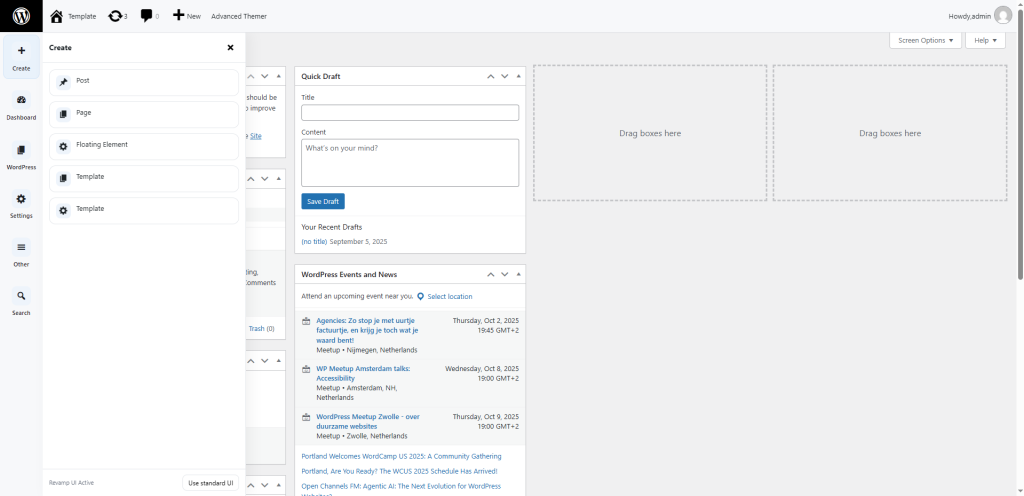The width and height of the screenshot is (1024, 496).
Task: Open the comments bubble in admin bar
Action: coord(148,16)
